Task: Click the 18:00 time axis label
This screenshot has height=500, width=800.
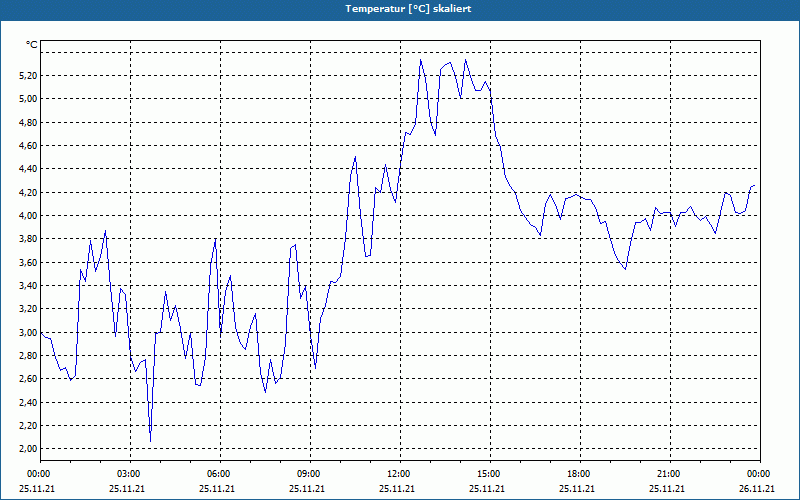Action: (x=580, y=474)
